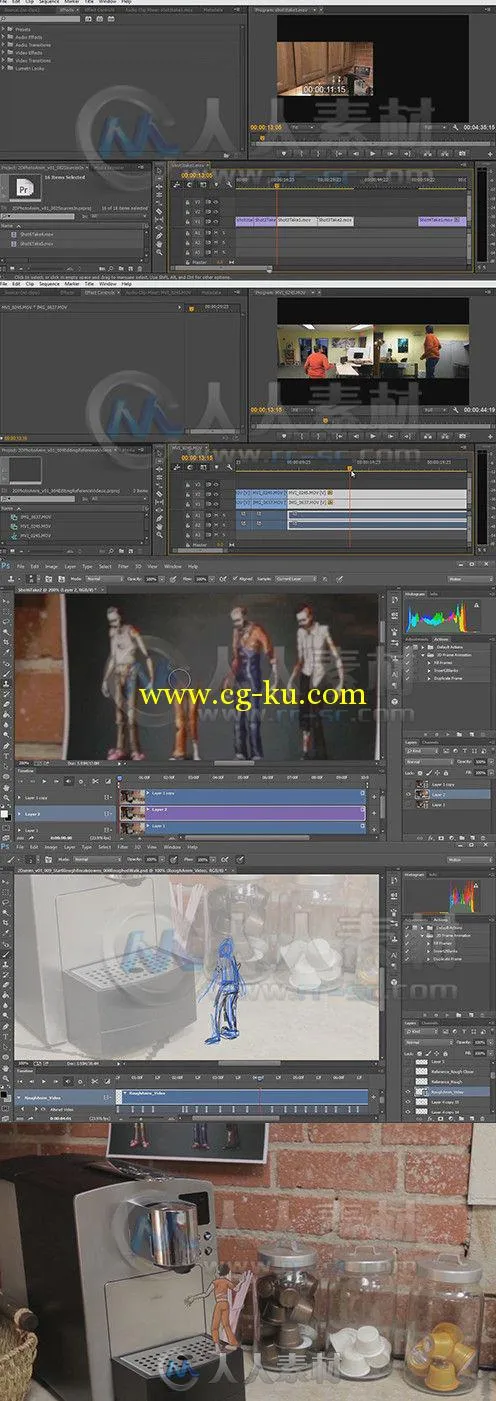Open the Mode Normal dropdown in the zombie Photoshop options bar
Screen dimensions: 496x1401
click(x=104, y=578)
